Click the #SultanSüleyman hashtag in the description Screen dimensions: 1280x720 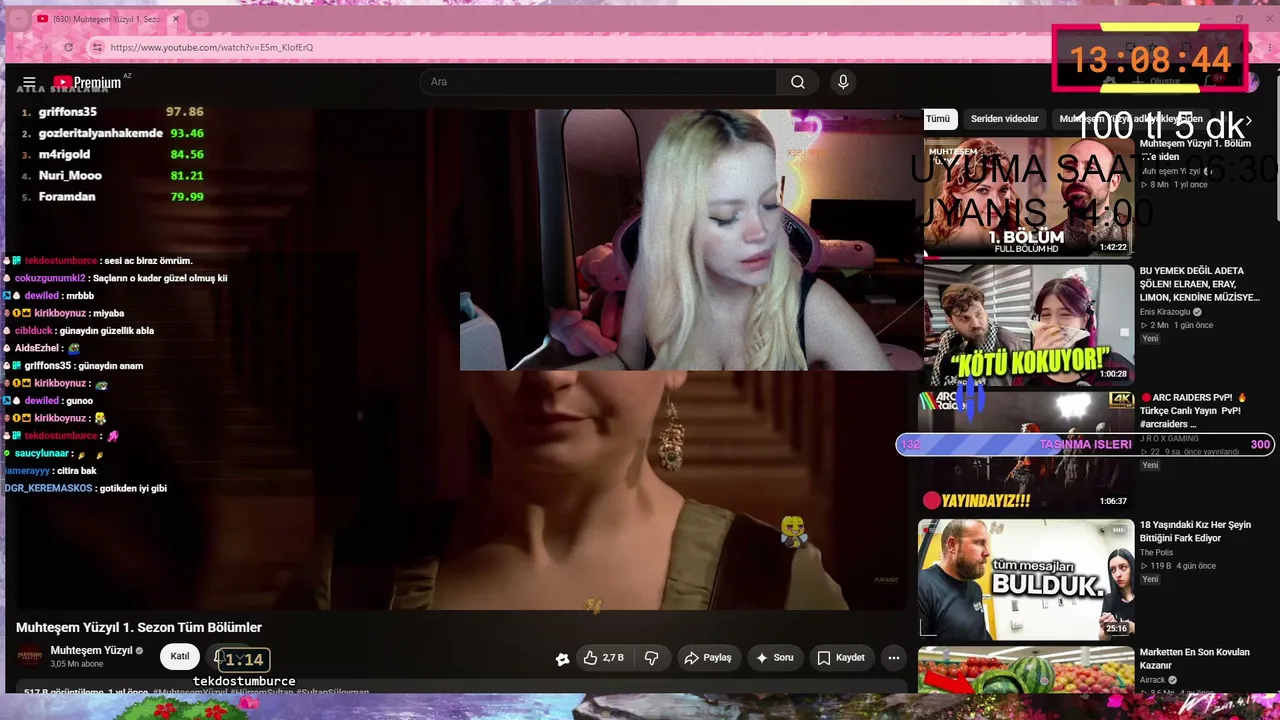[x=330, y=692]
